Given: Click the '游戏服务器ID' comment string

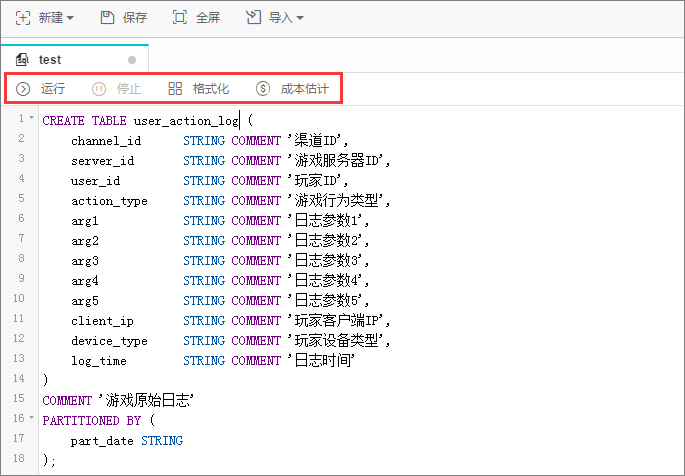Looking at the screenshot, I should click(x=336, y=161).
